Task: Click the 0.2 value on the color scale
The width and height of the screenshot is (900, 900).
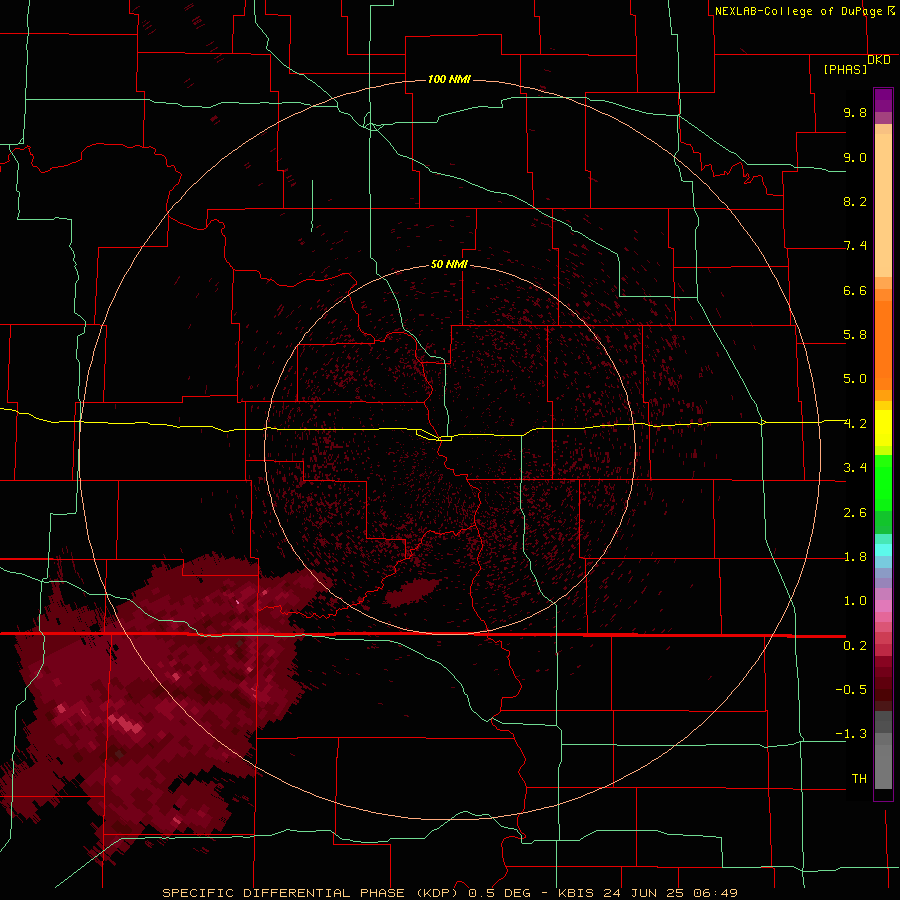Action: point(855,646)
